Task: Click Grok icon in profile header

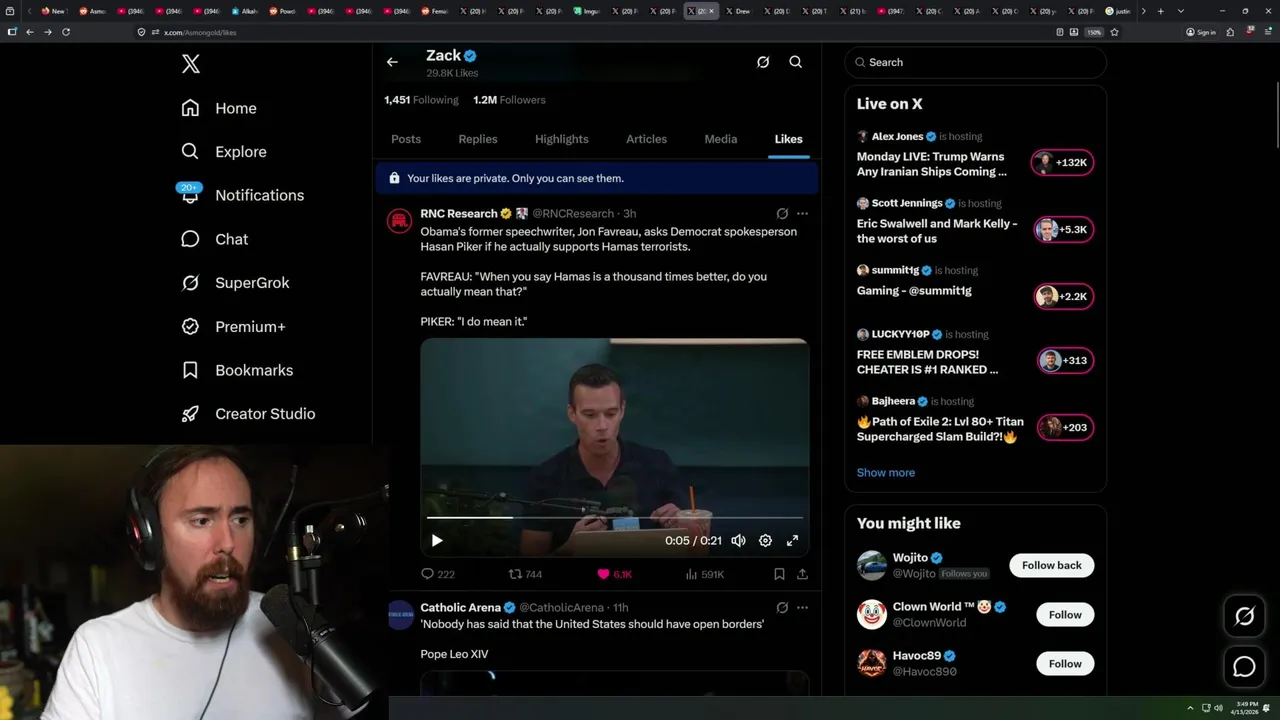Action: pos(763,62)
